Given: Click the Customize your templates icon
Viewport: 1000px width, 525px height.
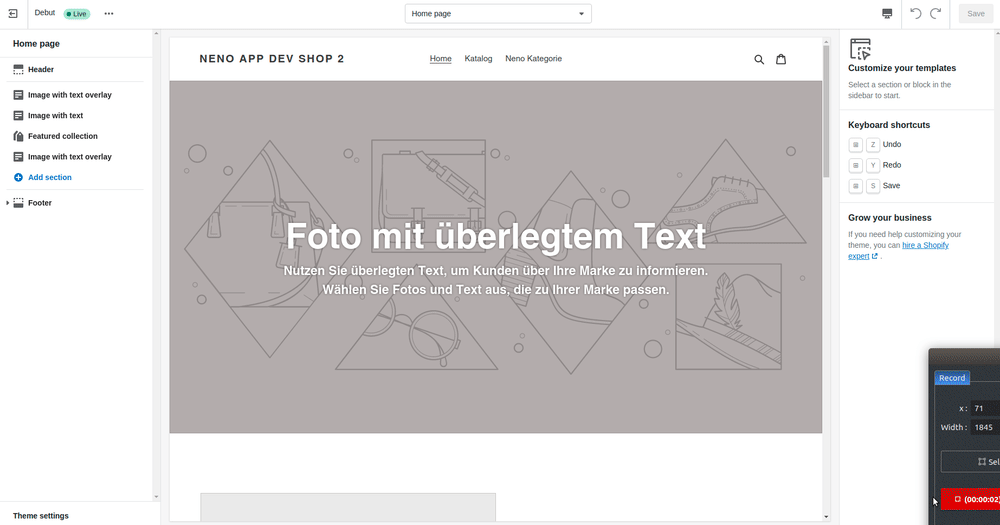Looking at the screenshot, I should (860, 48).
